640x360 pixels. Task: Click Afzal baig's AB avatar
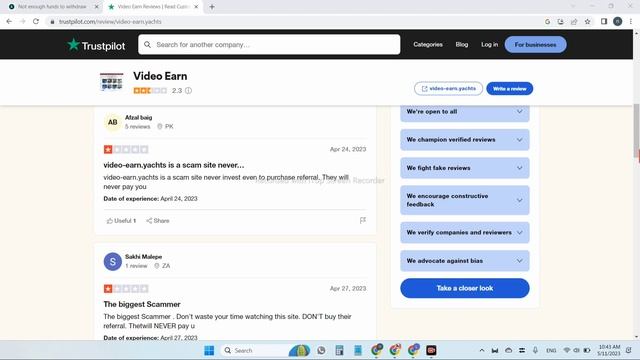(113, 122)
